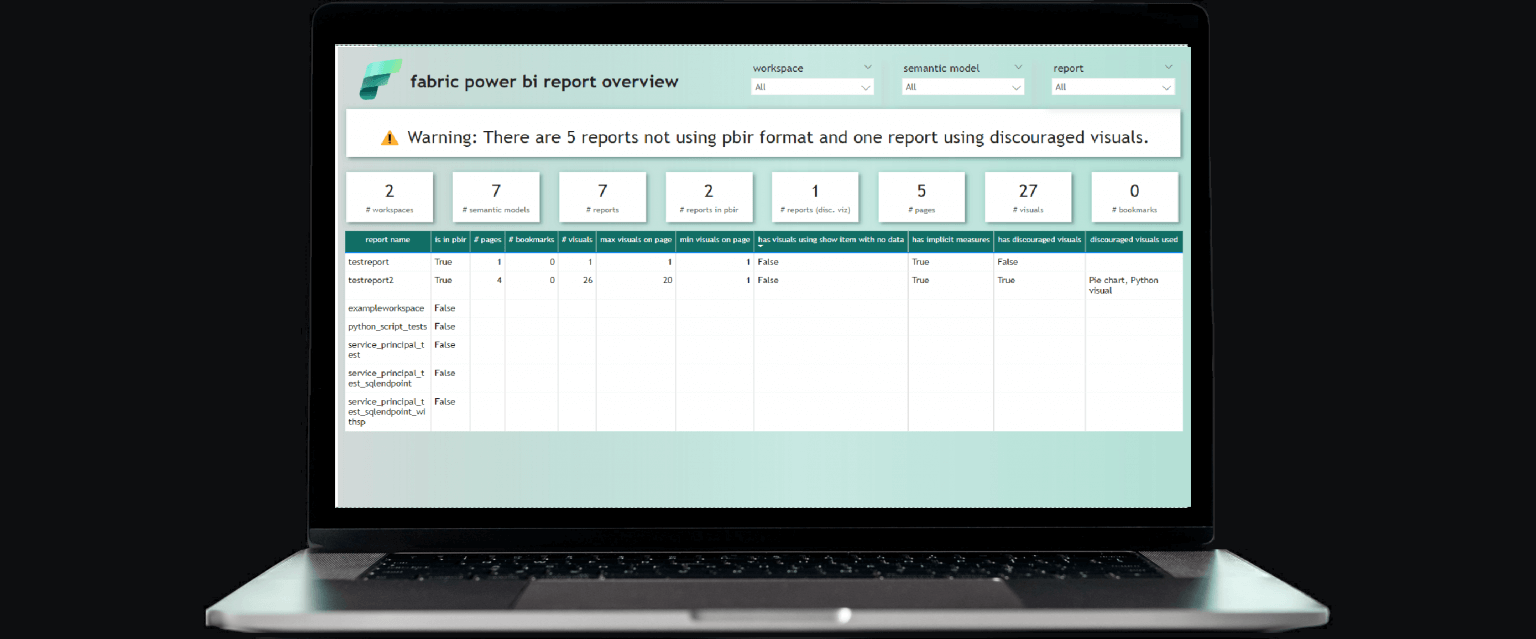The height and width of the screenshot is (639, 1536).
Task: Click the chevron above the report slicer
Action: click(x=1168, y=67)
